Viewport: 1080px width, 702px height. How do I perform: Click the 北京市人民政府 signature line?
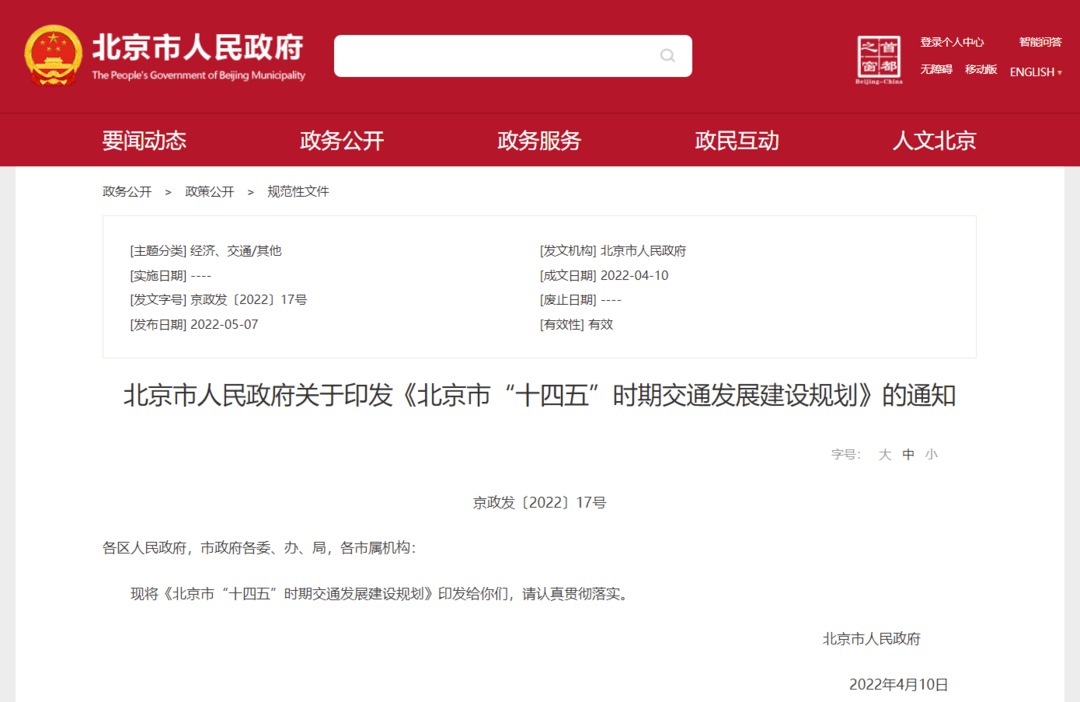872,639
